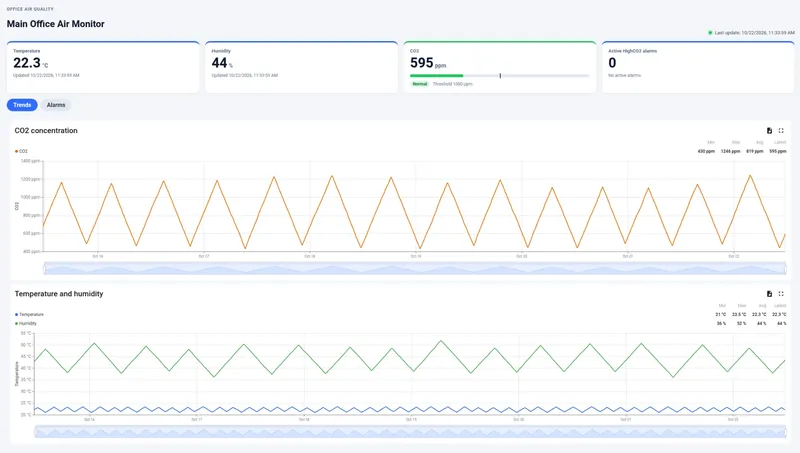Select the Active HighCO2 alarms card
Image resolution: width=800 pixels, height=453 pixels.
click(x=698, y=67)
